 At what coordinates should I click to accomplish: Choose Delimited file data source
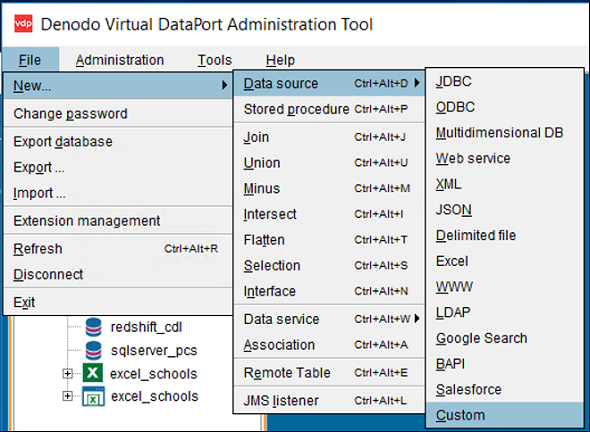[x=505, y=235]
